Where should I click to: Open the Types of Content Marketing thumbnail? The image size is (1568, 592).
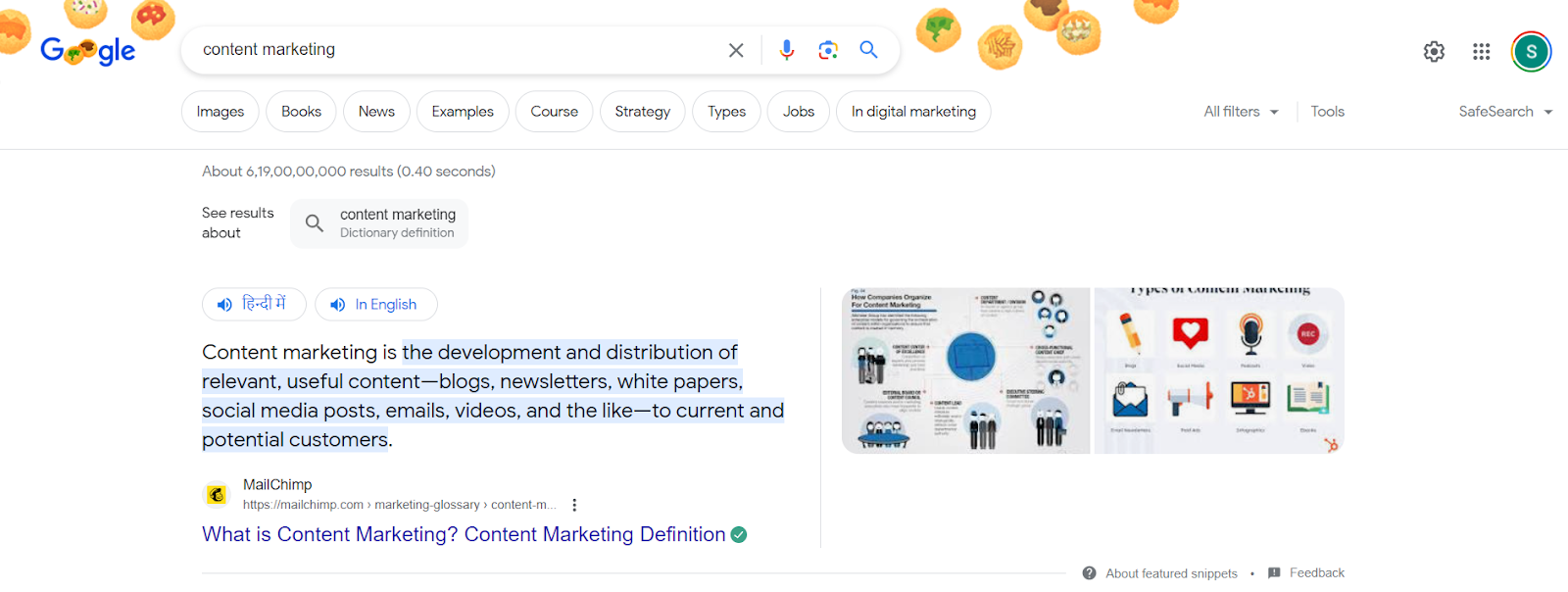pyautogui.click(x=1218, y=370)
